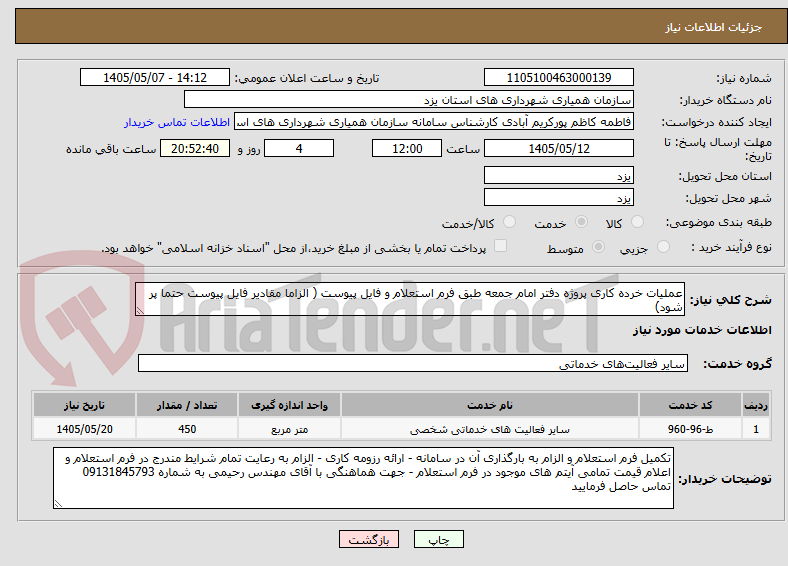Select the متوسط purchase type radio
The width and height of the screenshot is (788, 566).
pyautogui.click(x=598, y=247)
